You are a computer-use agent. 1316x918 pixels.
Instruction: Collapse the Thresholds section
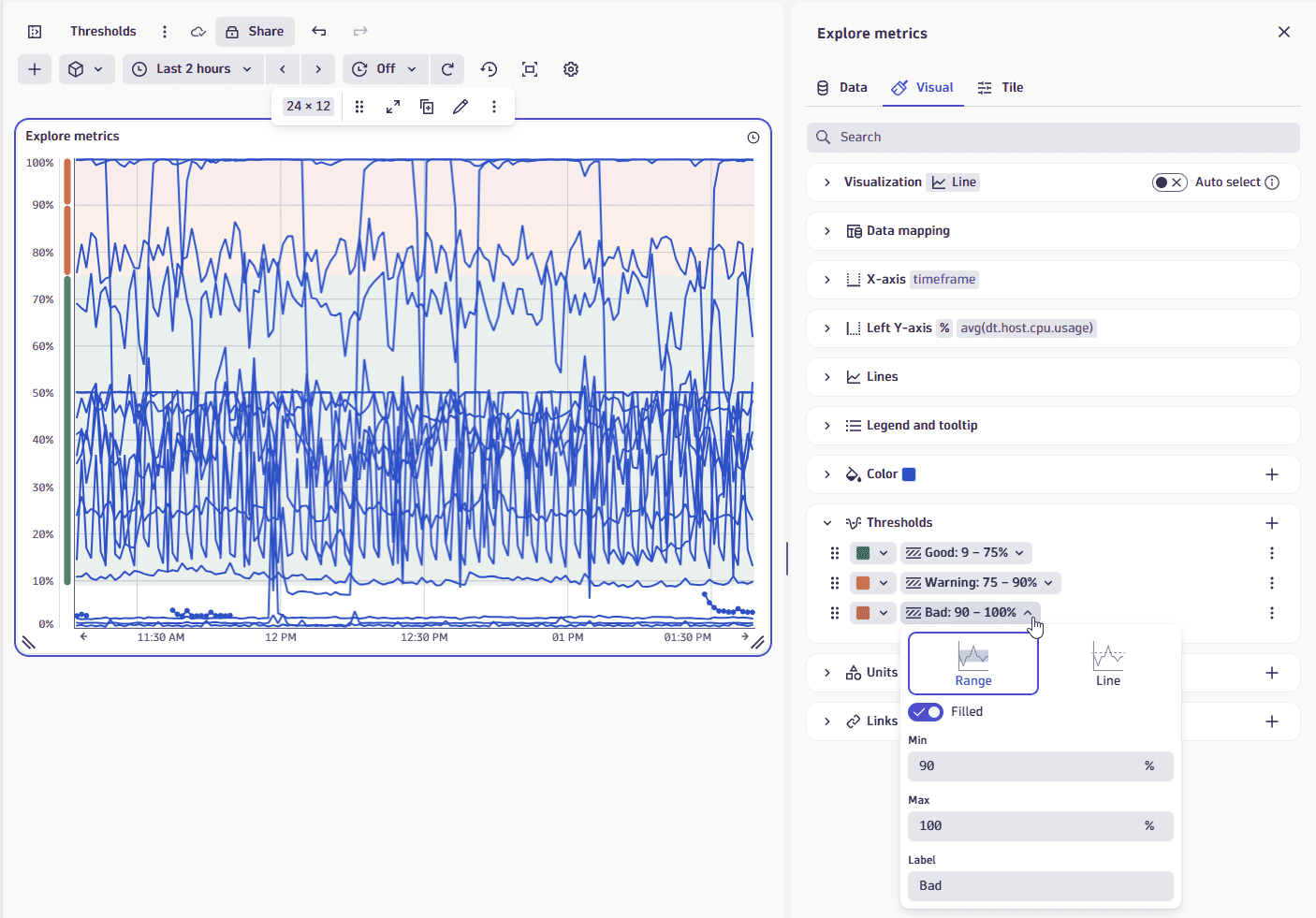827,523
